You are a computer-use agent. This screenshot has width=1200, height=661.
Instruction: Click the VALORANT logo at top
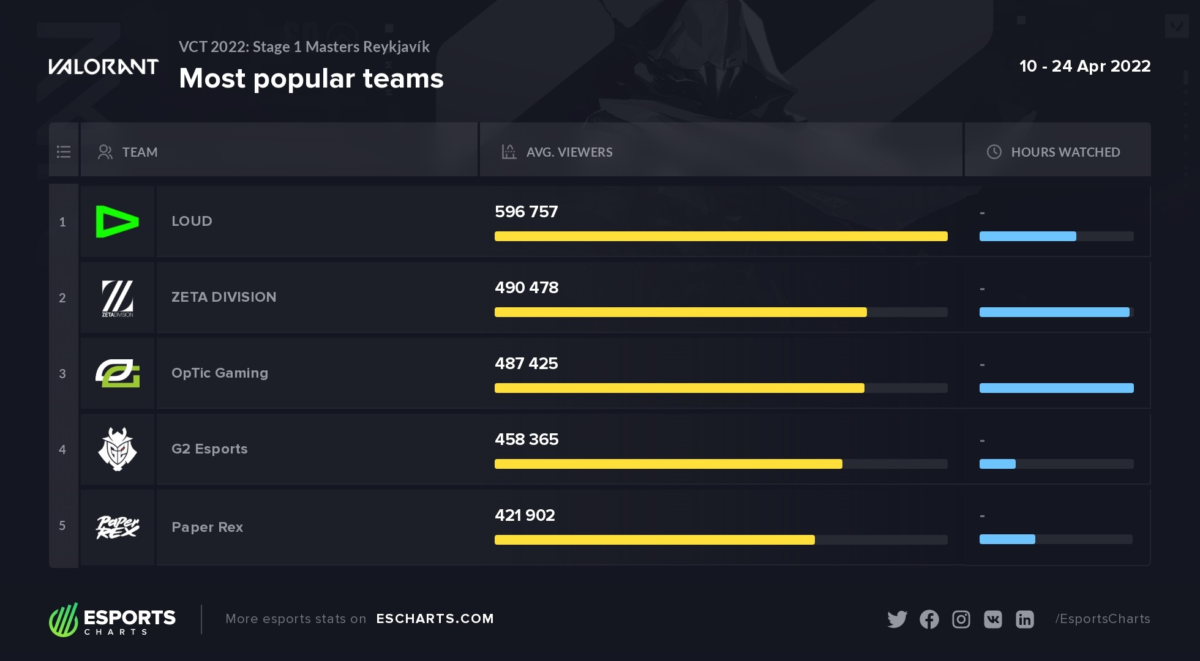pyautogui.click(x=103, y=67)
